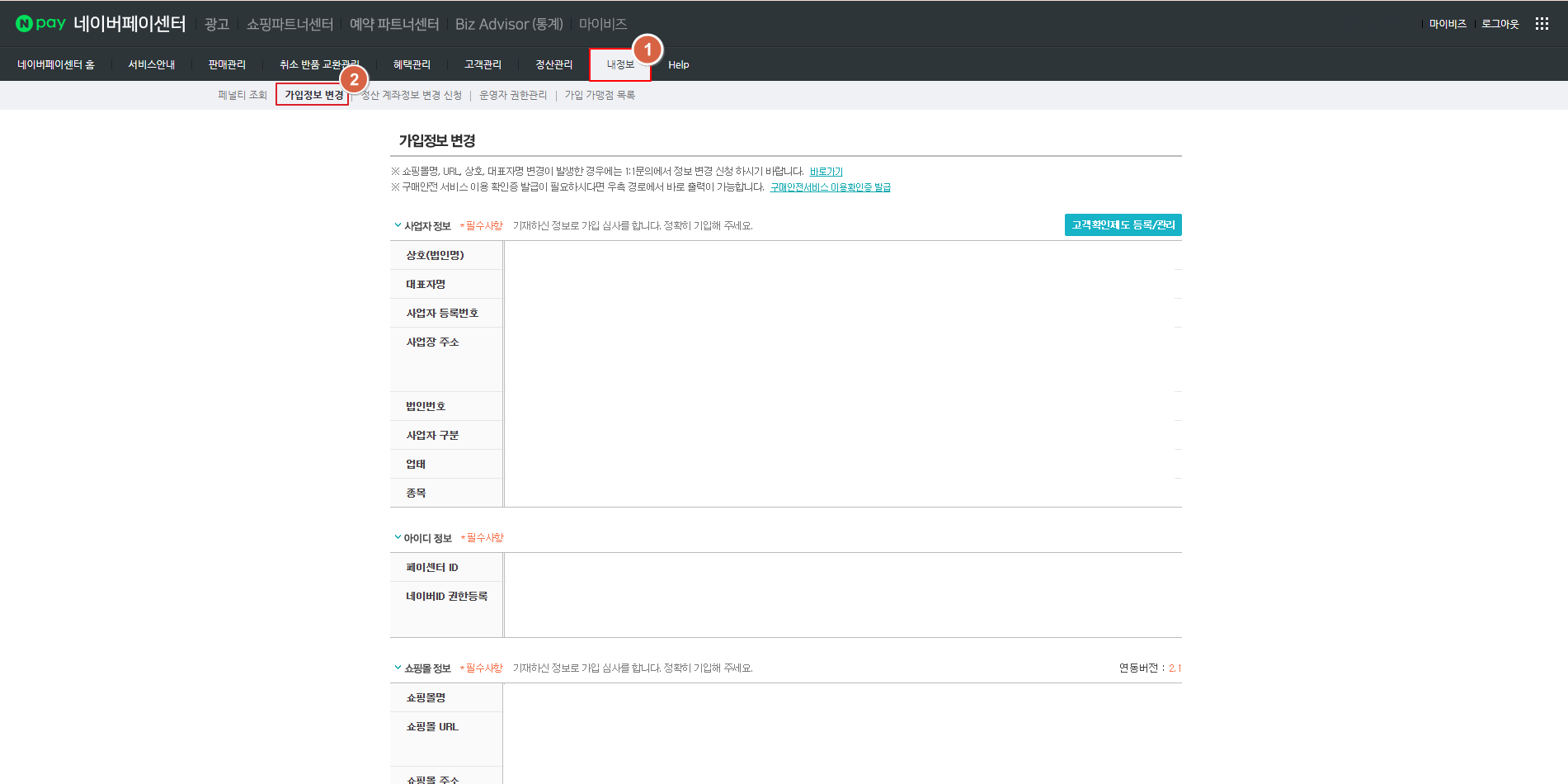Open 쇼핑파트너센터 from top bar
Image resolution: width=1568 pixels, height=784 pixels.
(x=290, y=24)
